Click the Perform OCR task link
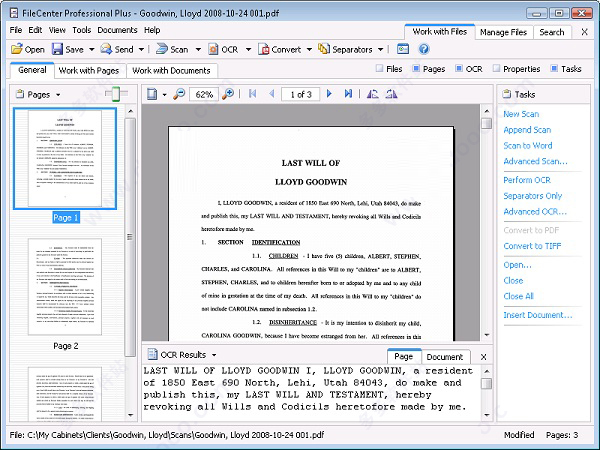Image resolution: width=600 pixels, height=450 pixels. 526,180
